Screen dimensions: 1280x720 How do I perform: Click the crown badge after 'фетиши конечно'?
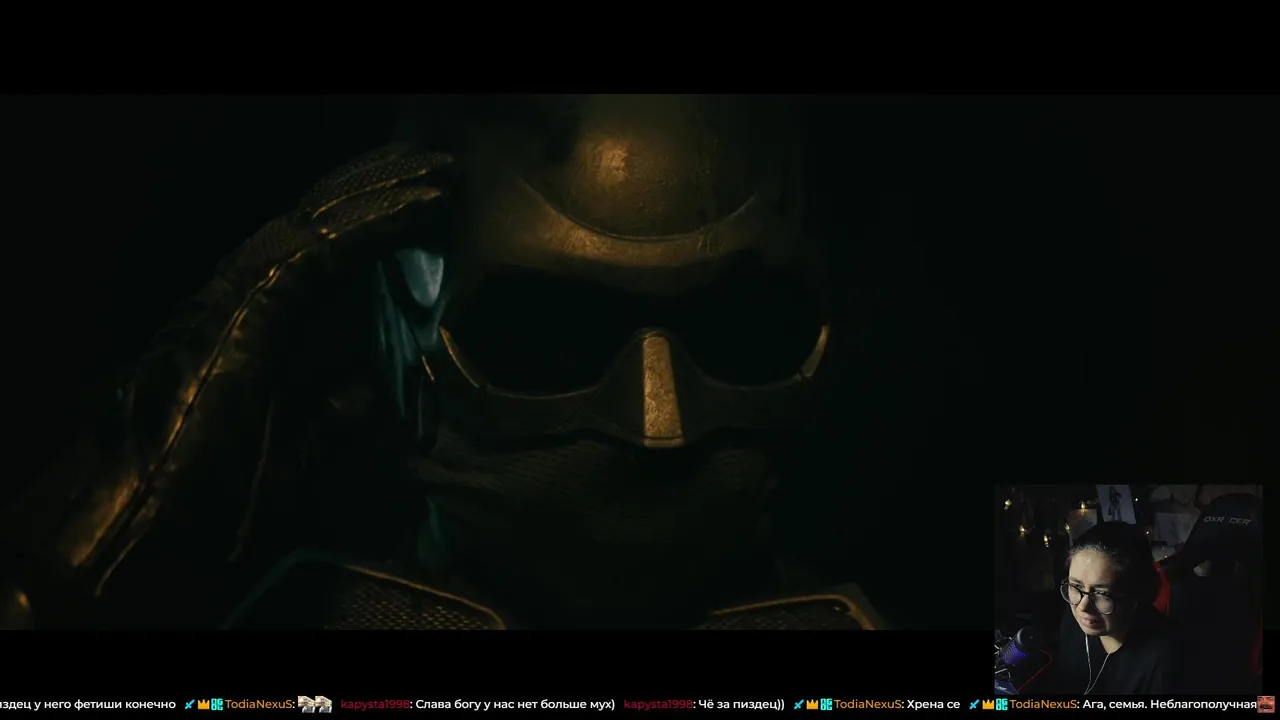(x=204, y=704)
